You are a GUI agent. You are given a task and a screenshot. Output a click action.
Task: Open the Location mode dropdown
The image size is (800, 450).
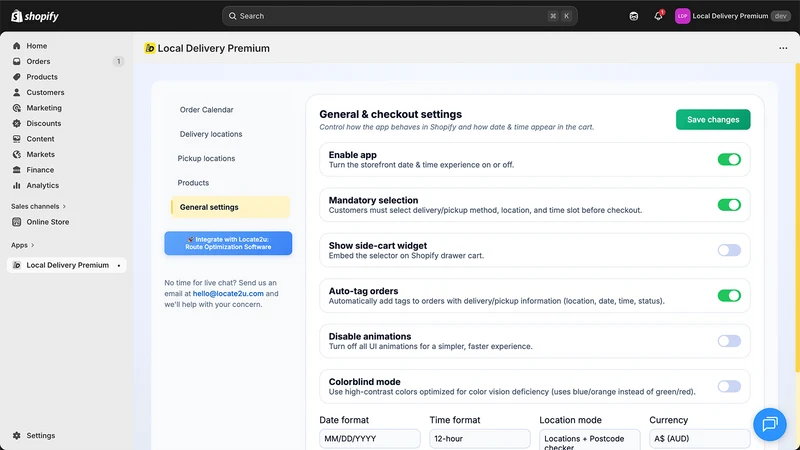590,439
